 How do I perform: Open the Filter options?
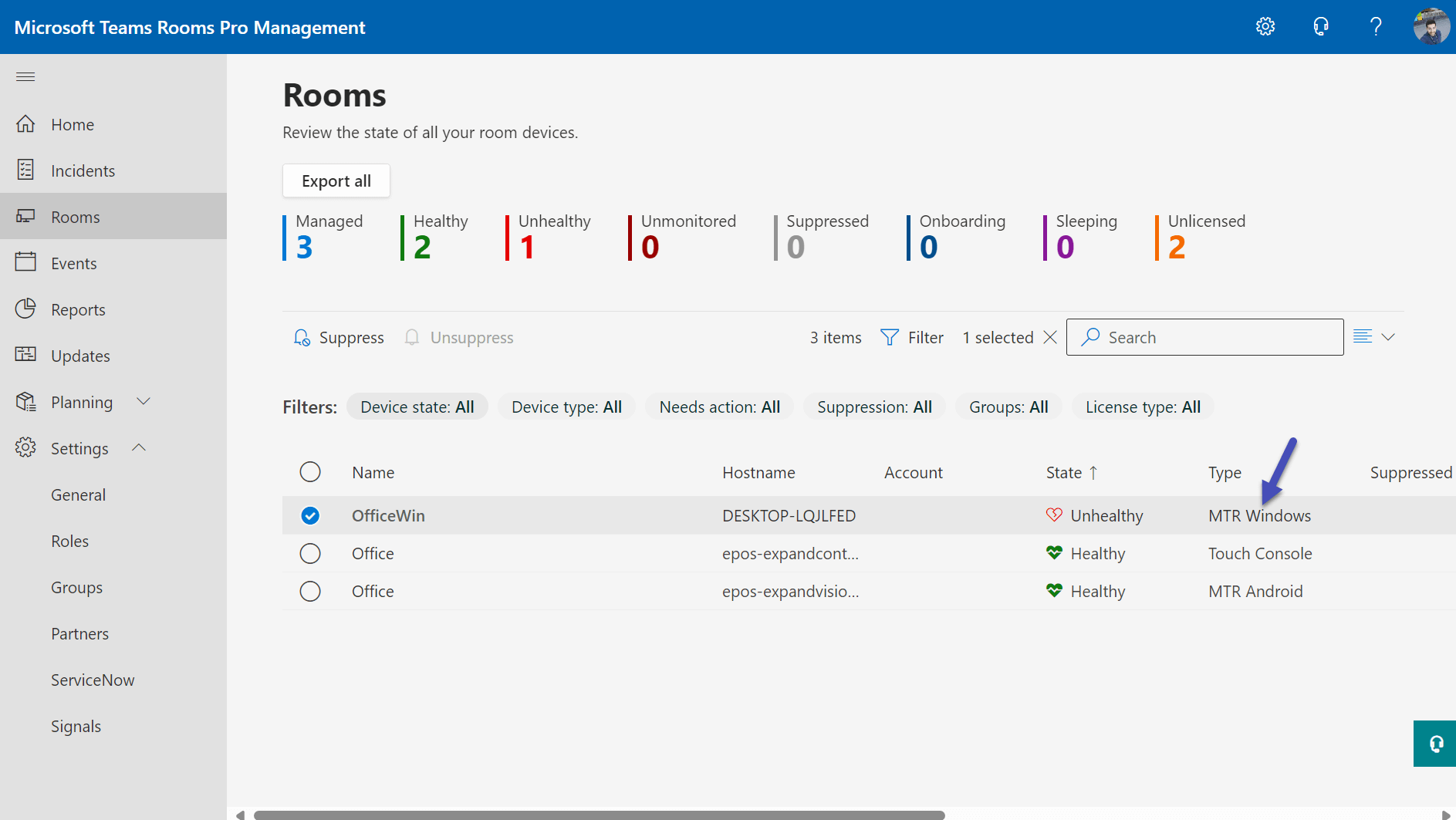[x=911, y=337]
